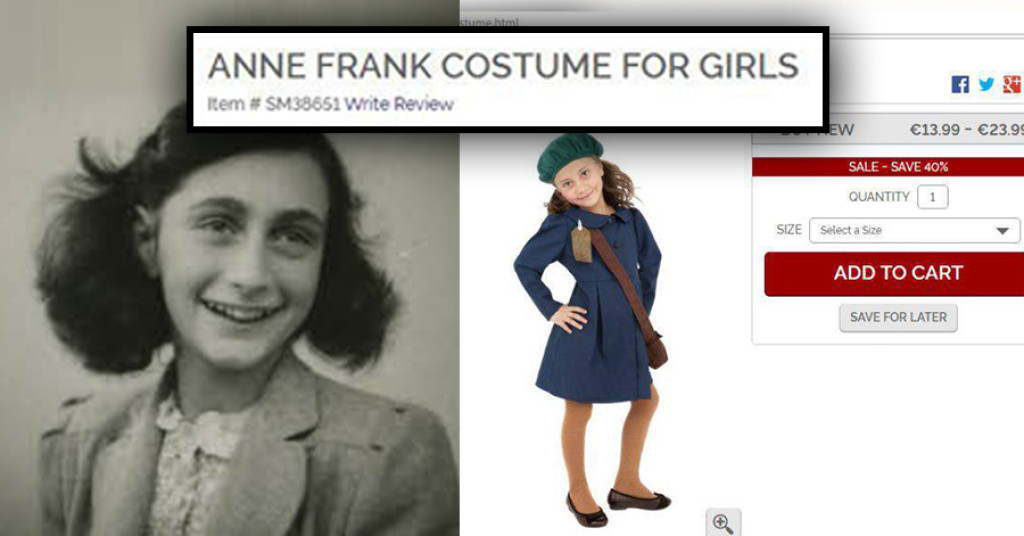Click the Size label next to the dropdown
The width and height of the screenshot is (1024, 536).
click(x=789, y=230)
